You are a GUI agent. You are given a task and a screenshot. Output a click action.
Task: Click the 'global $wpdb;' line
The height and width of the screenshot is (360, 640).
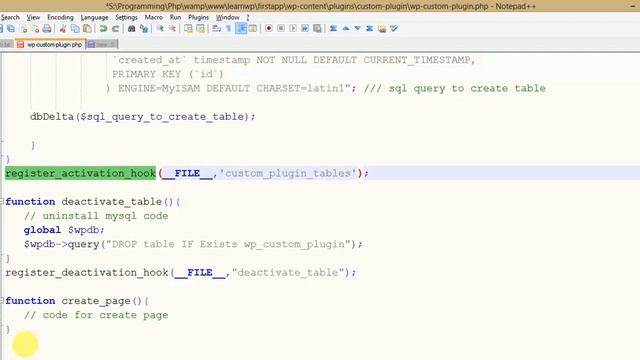click(64, 230)
